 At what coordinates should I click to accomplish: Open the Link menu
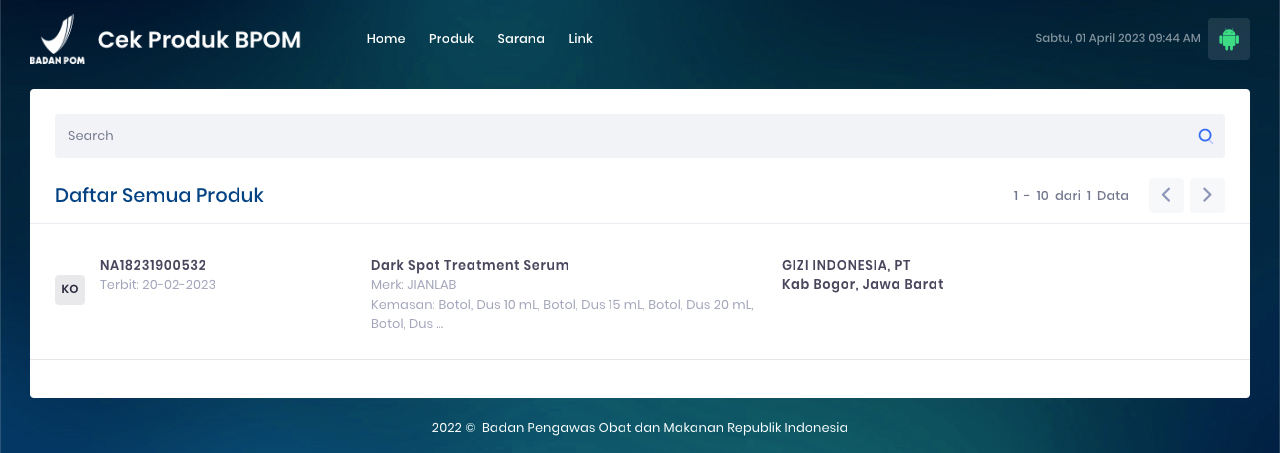pos(580,39)
